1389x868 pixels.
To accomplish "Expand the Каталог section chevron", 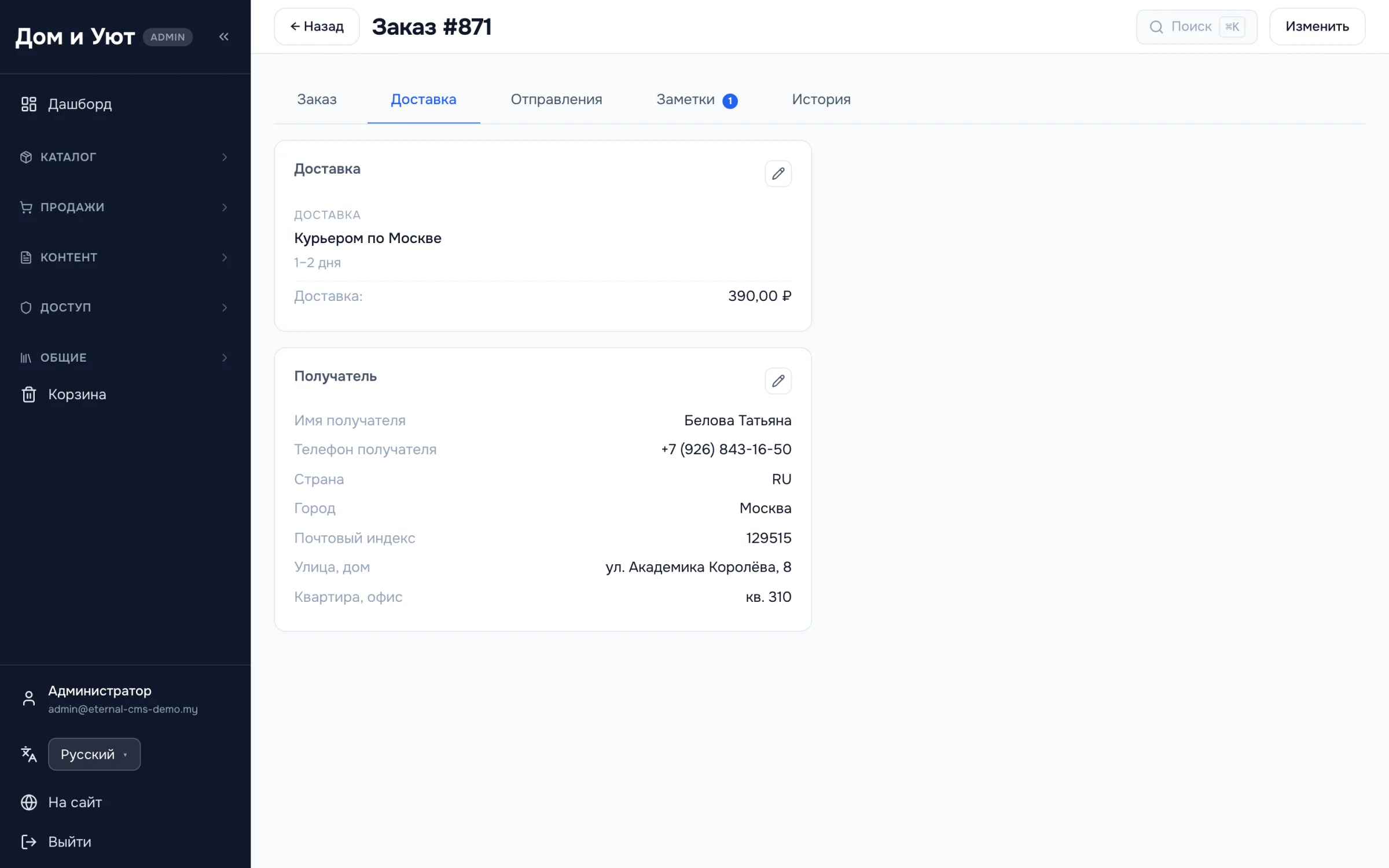I will click(225, 157).
